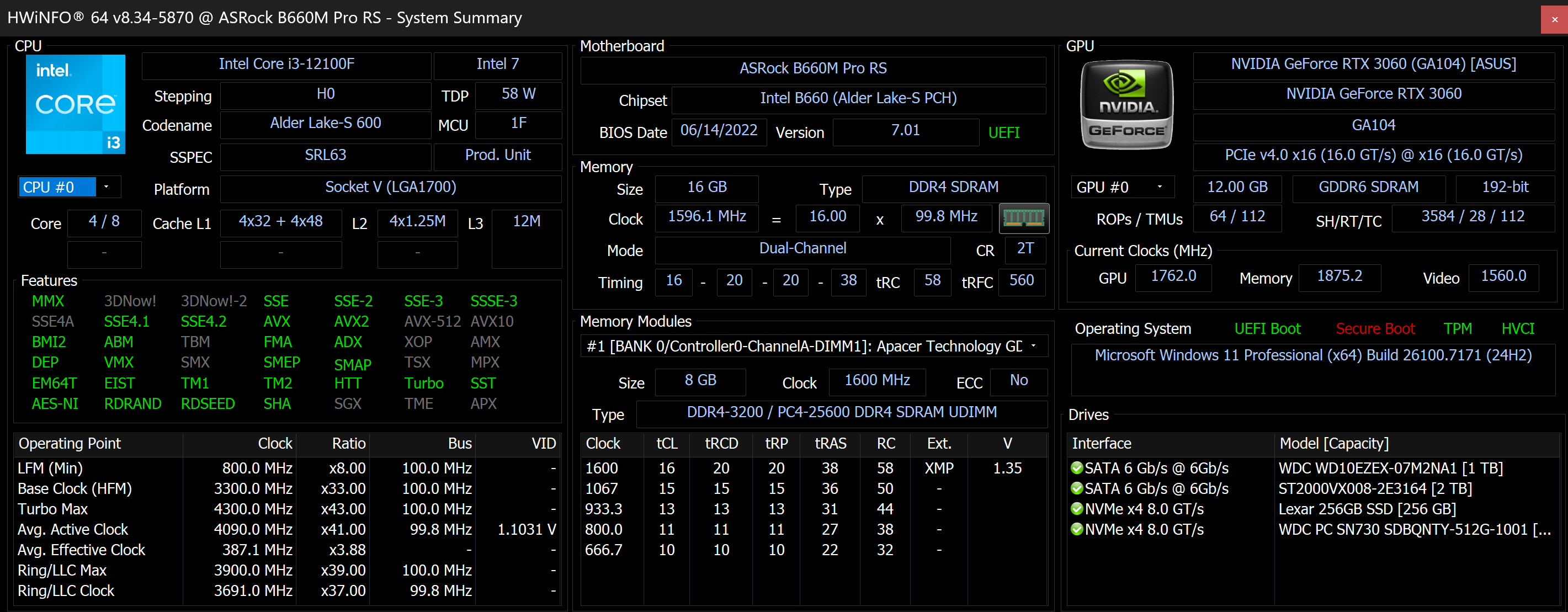The image size is (1568, 612).
Task: Expand the memory module bank dropdown
Action: coord(1033,346)
